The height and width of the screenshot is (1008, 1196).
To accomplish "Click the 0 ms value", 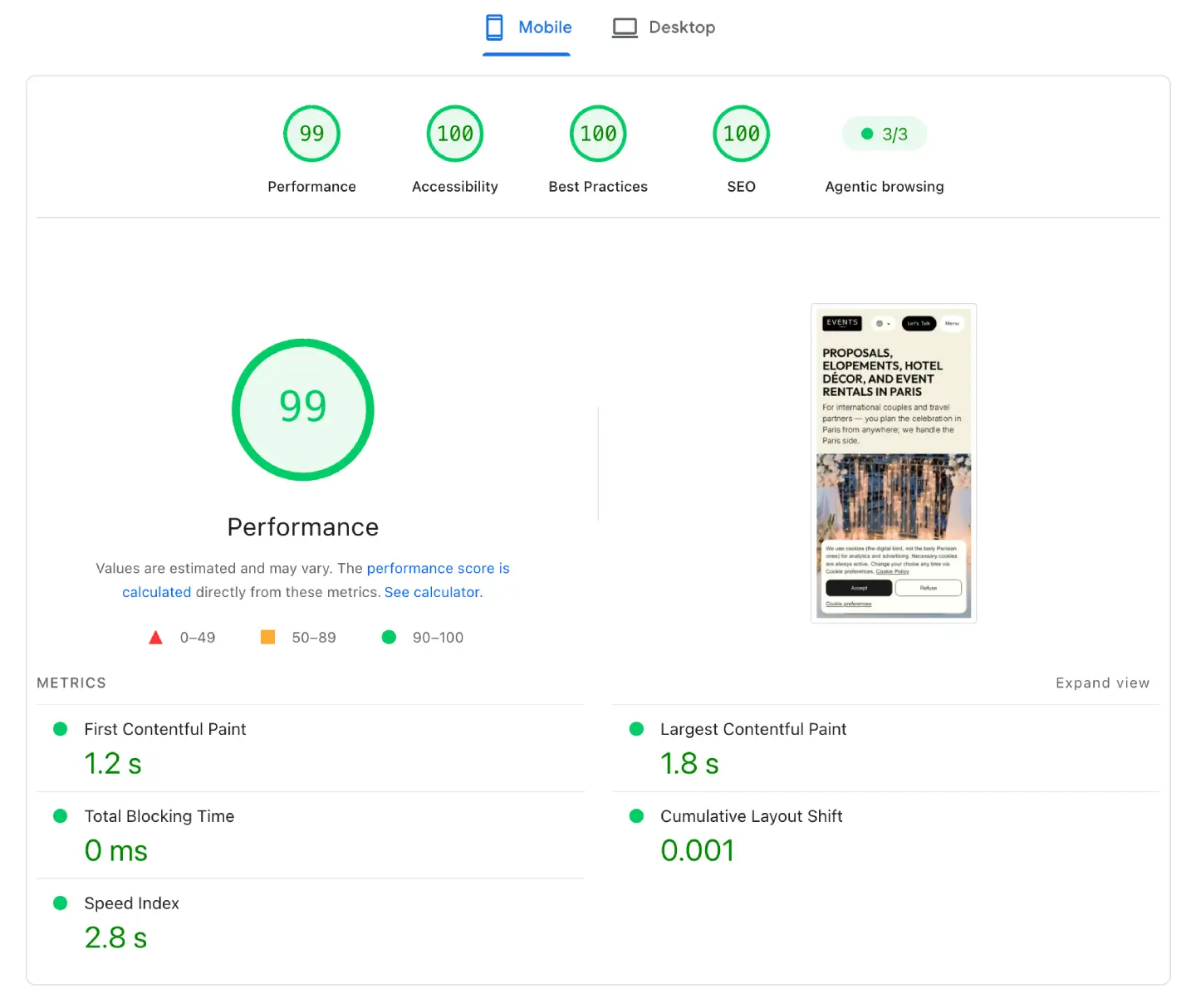I will tap(116, 851).
